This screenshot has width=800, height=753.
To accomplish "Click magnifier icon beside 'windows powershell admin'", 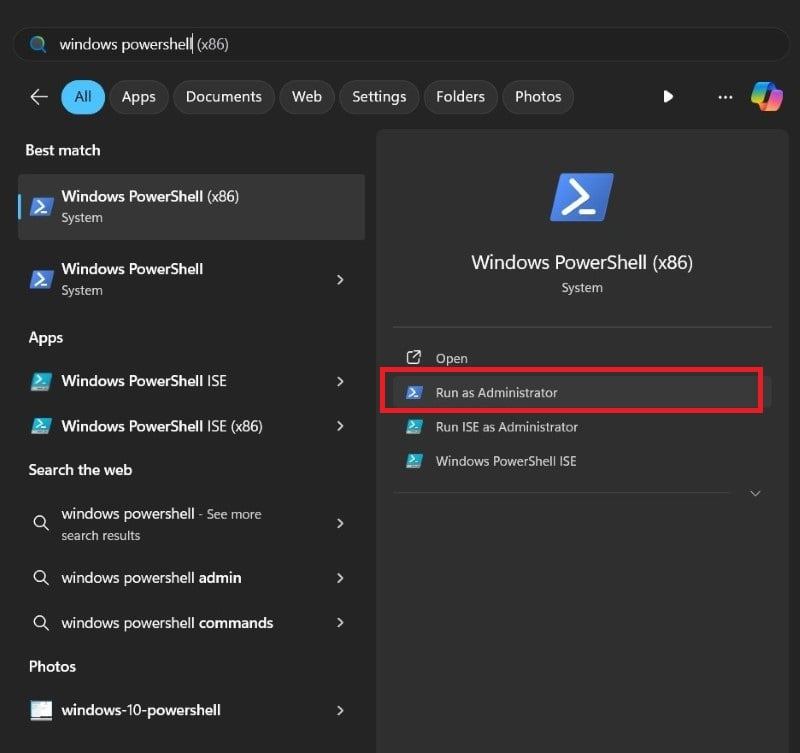I will 41,578.
